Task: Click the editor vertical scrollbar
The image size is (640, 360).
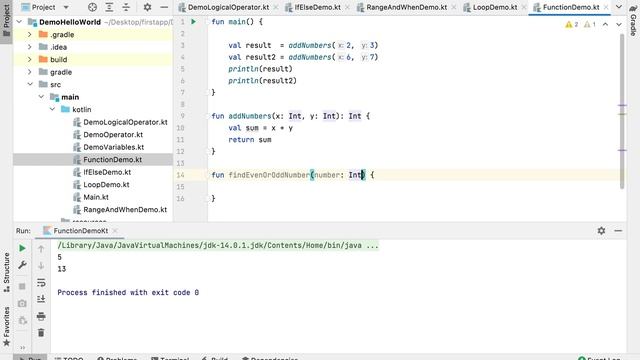Action: pyautogui.click(x=622, y=111)
